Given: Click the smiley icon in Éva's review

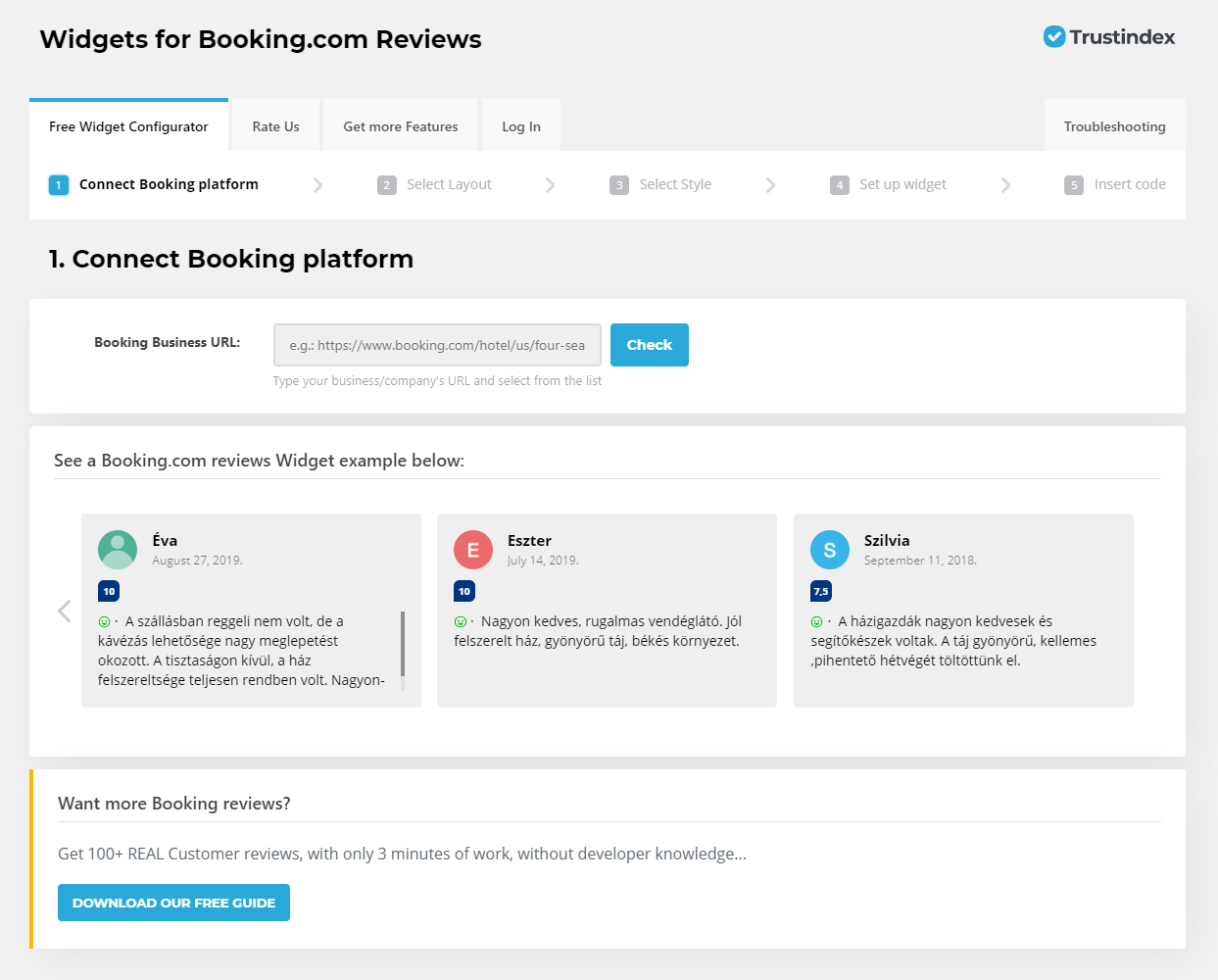Looking at the screenshot, I should pos(104,621).
